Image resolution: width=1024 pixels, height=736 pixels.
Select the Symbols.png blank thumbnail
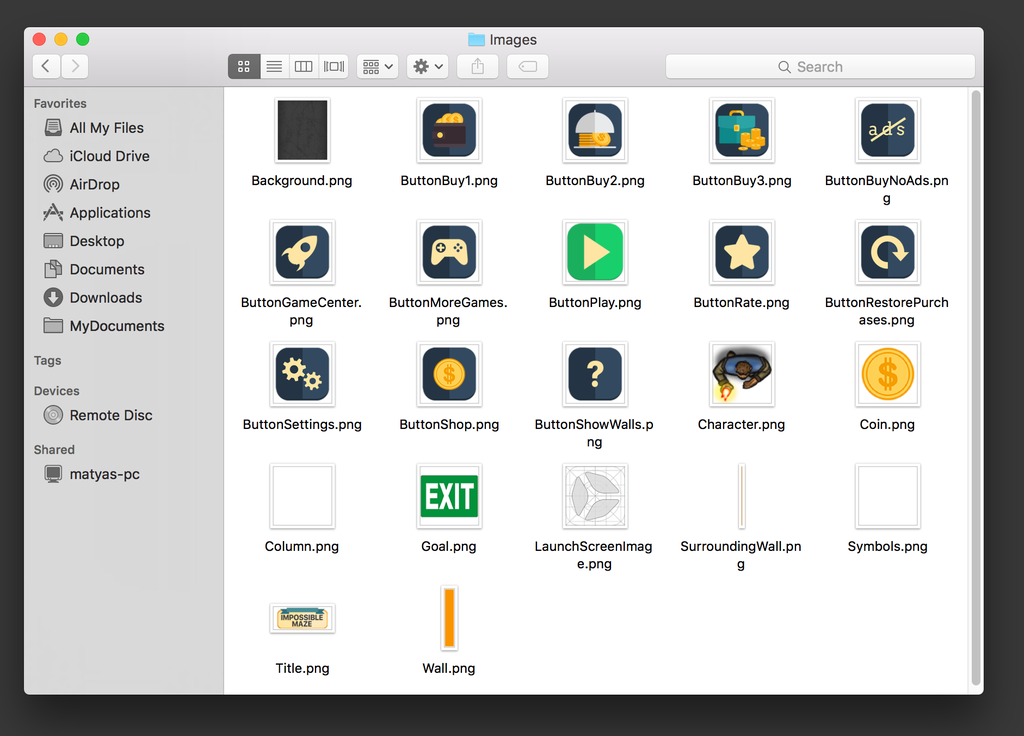point(888,496)
